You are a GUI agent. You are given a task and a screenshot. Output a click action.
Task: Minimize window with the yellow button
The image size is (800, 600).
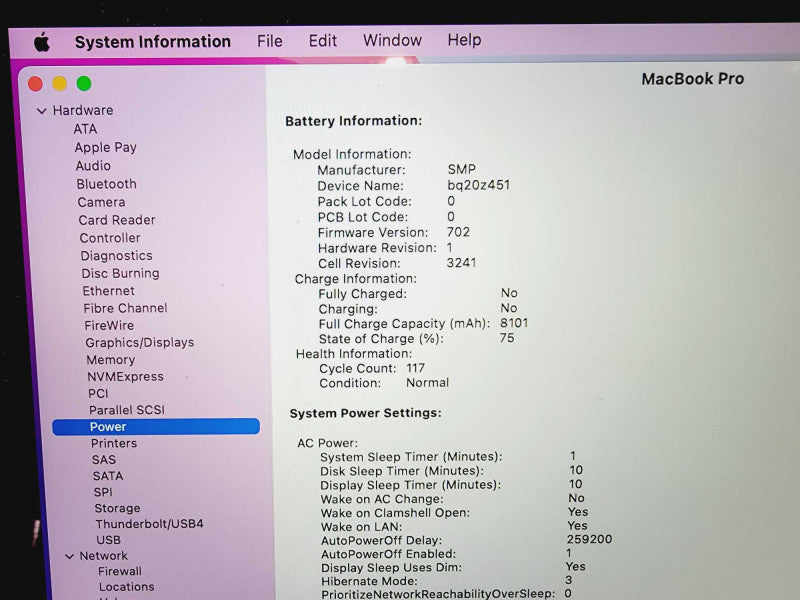point(60,83)
